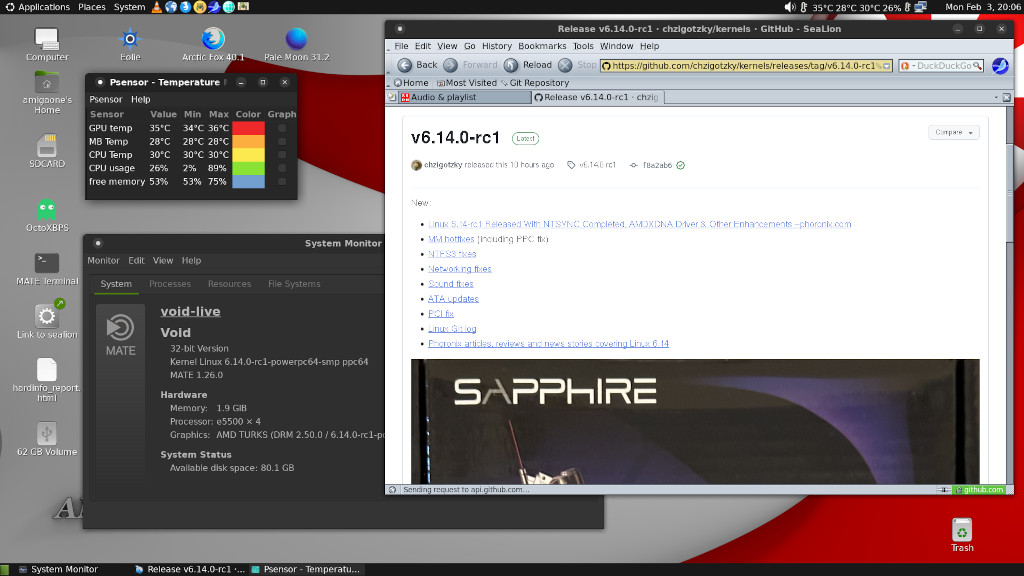Open the SeaLion launcher in top panel
Image resolution: width=1024 pixels, height=576 pixels.
pyautogui.click(x=214, y=7)
